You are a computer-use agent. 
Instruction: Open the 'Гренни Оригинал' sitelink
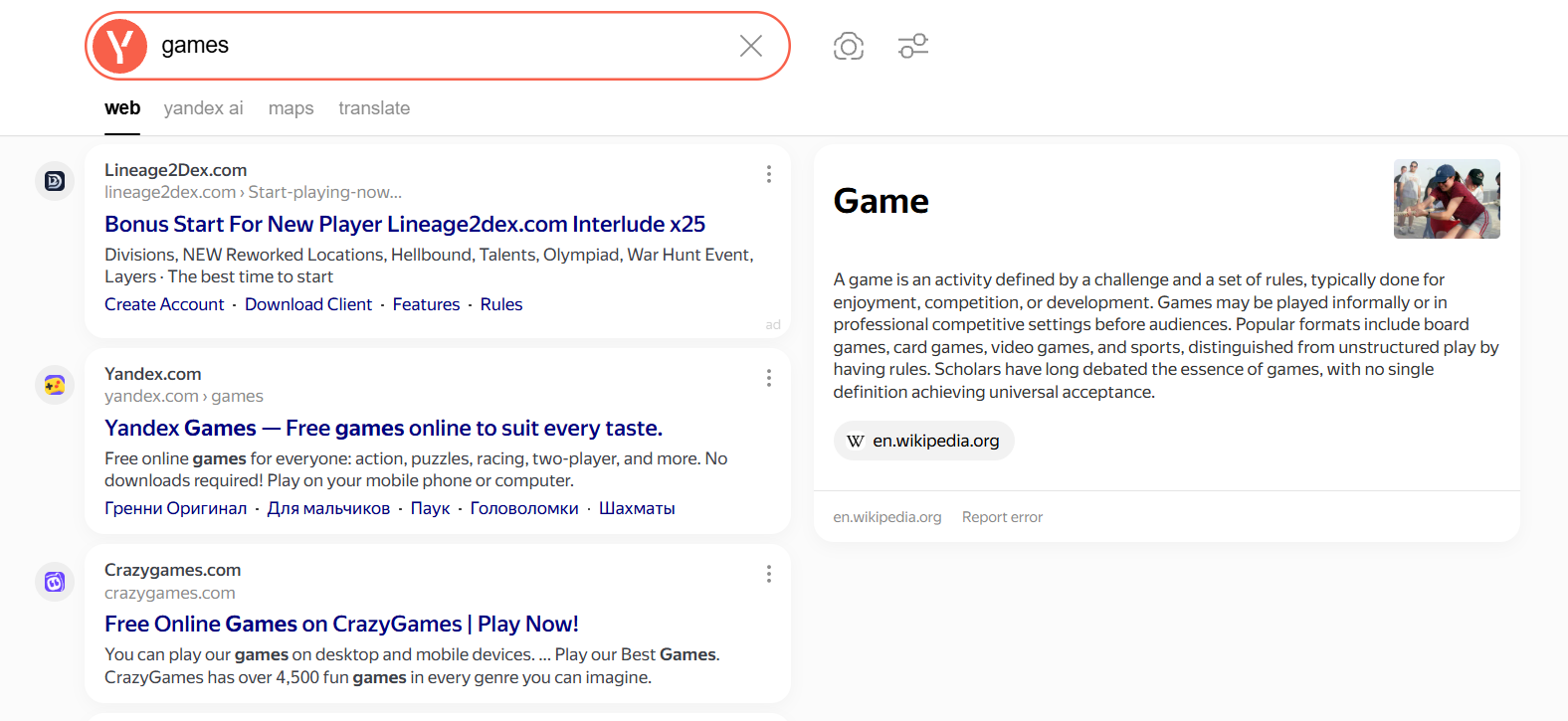point(175,508)
